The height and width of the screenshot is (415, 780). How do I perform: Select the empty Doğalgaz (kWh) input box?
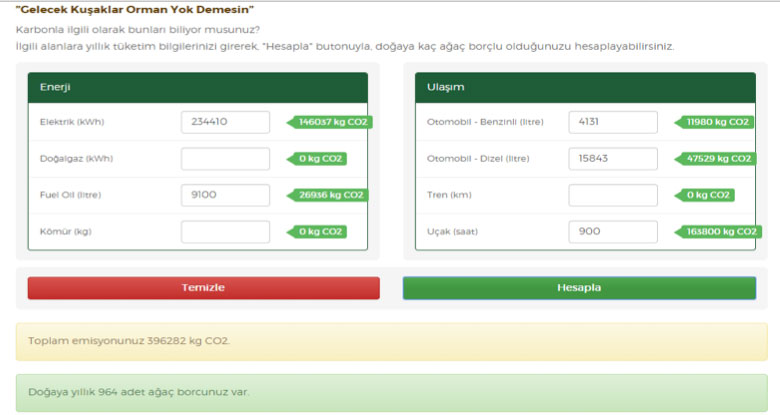[225, 159]
